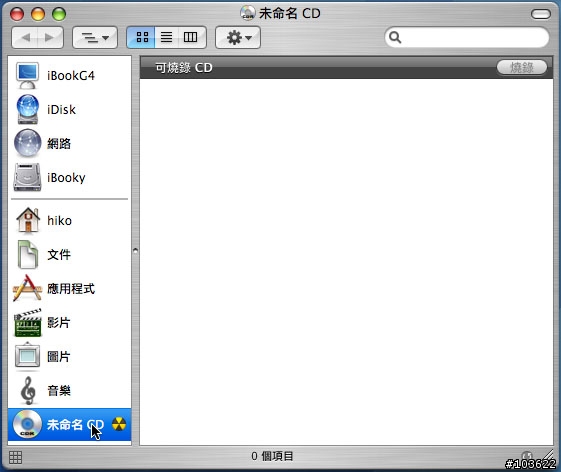Viewport: 561px width, 472px height.
Task: Click the sidebar divider grip handle
Action: (x=135, y=250)
